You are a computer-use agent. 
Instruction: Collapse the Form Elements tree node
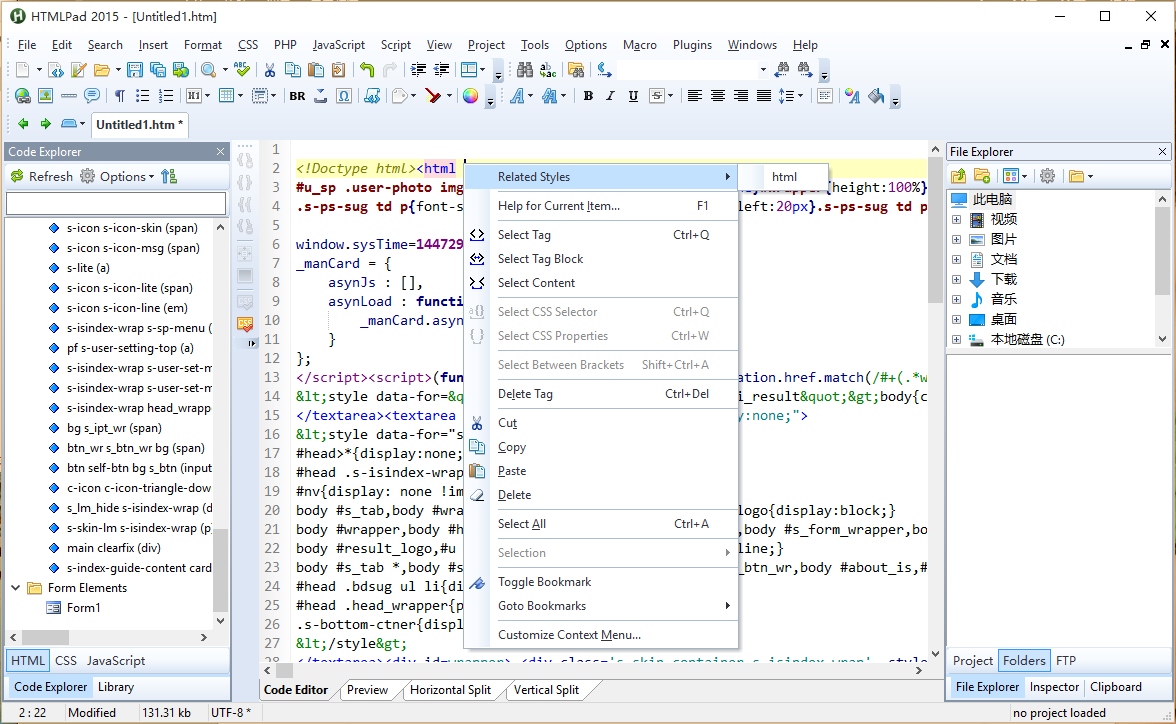[15, 588]
